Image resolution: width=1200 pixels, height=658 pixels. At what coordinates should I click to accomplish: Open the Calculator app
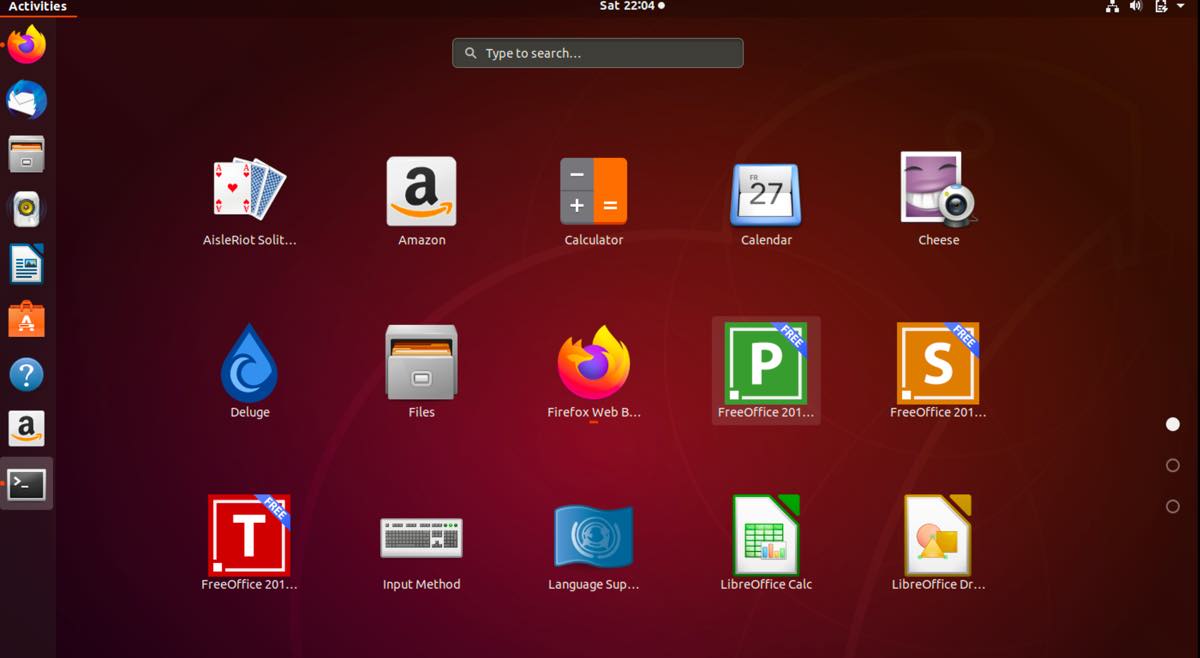pos(594,190)
